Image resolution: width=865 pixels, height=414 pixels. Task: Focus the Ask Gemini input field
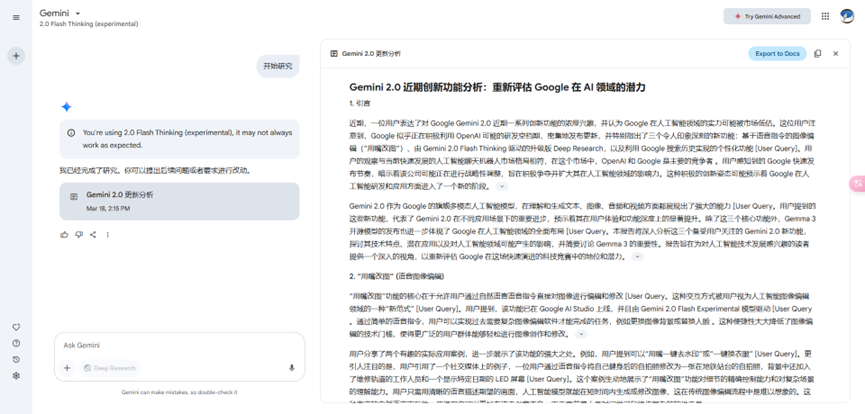(179, 345)
